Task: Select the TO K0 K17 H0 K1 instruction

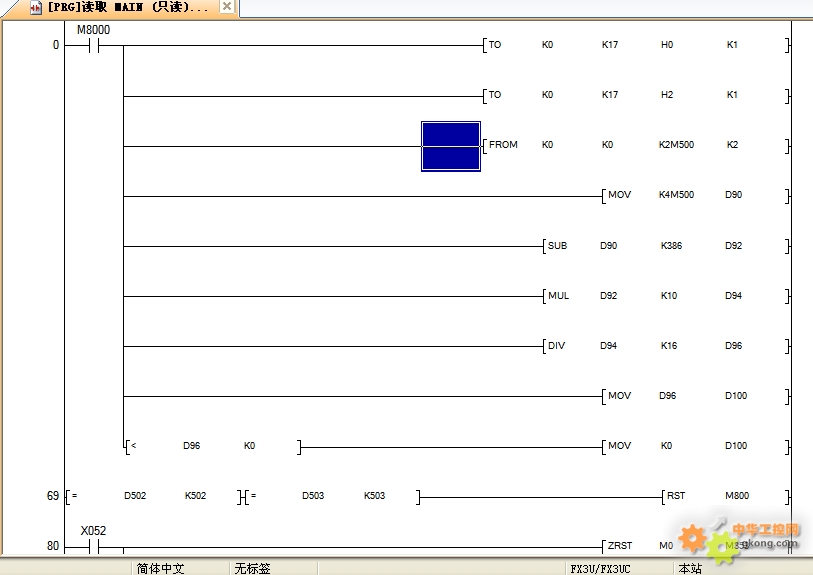Action: [636, 45]
